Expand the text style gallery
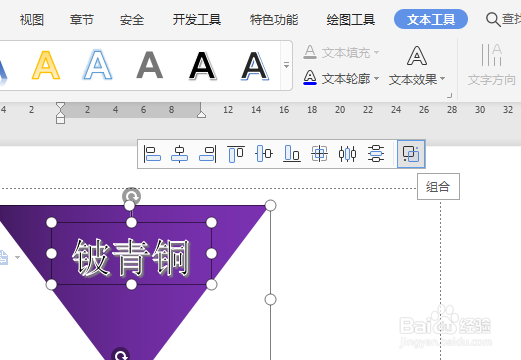The width and height of the screenshot is (521, 360). 286,65
